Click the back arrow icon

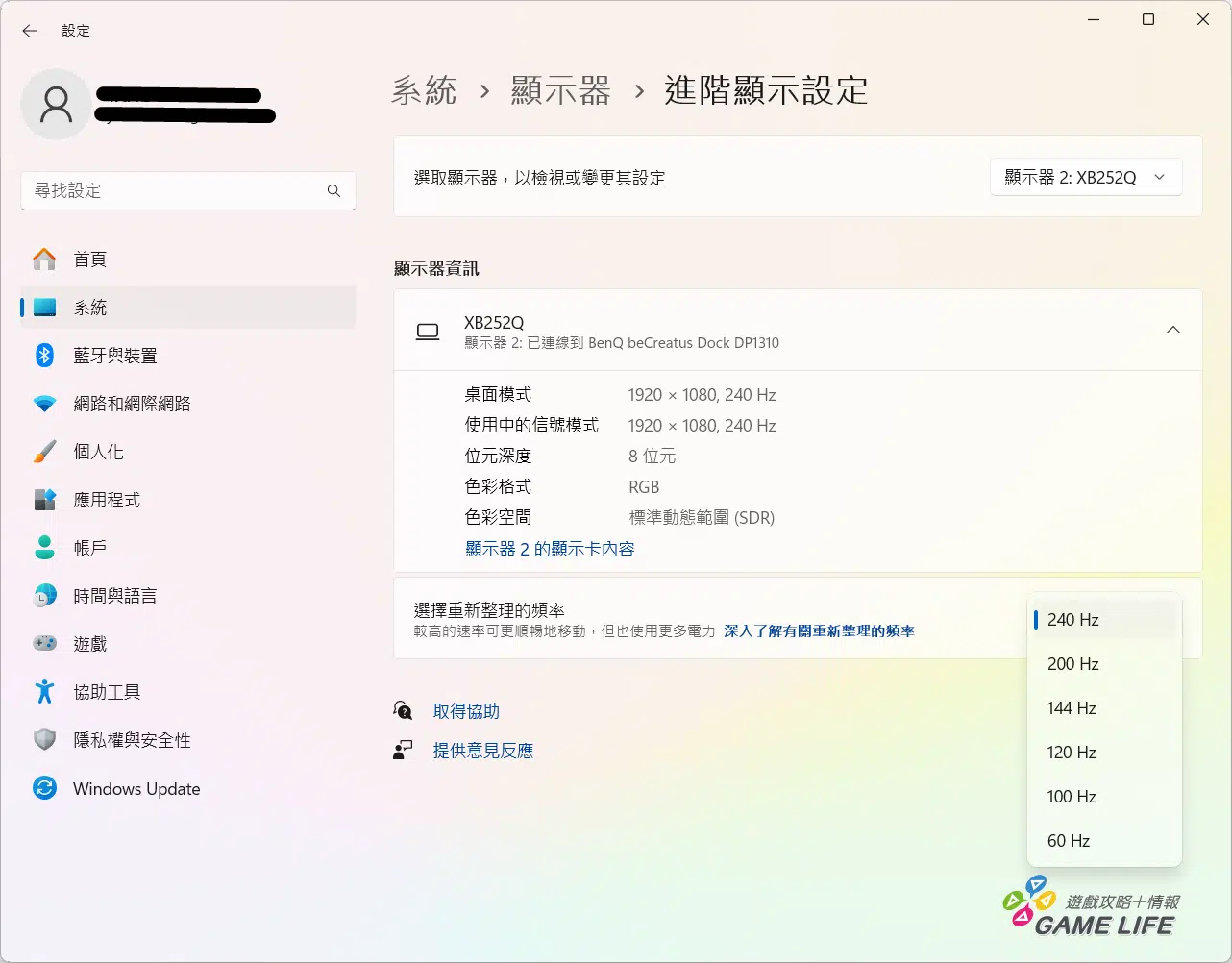(x=30, y=31)
